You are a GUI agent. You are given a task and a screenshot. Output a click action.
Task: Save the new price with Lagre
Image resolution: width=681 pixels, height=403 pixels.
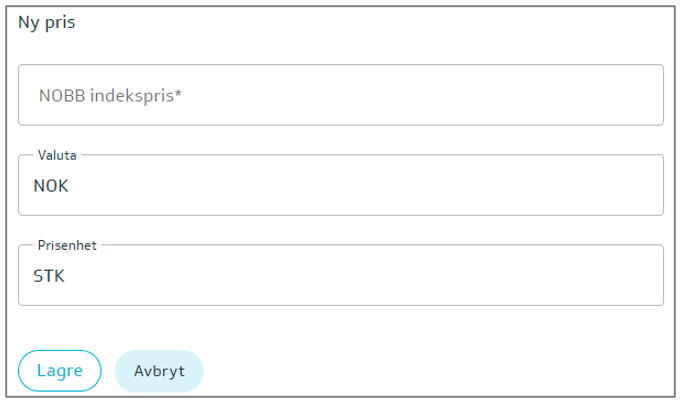point(59,370)
